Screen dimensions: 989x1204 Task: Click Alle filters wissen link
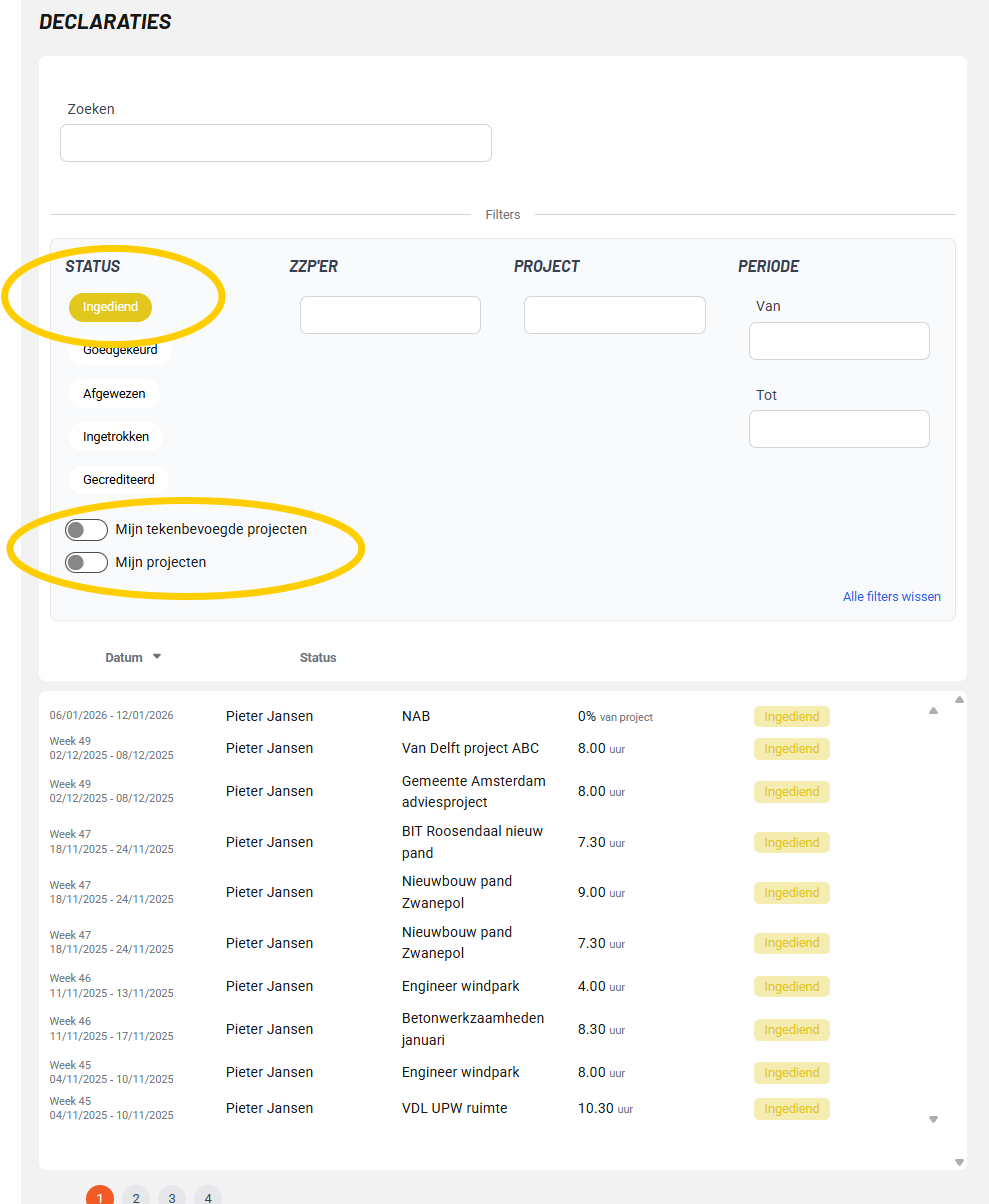pos(891,597)
